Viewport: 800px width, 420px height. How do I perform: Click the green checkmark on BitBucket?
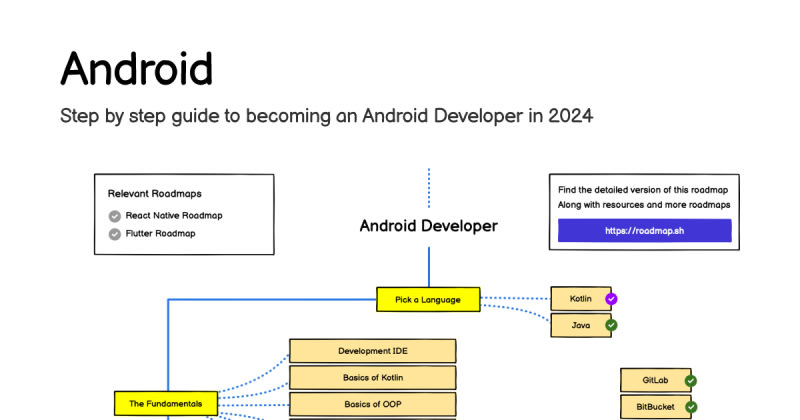point(691,407)
